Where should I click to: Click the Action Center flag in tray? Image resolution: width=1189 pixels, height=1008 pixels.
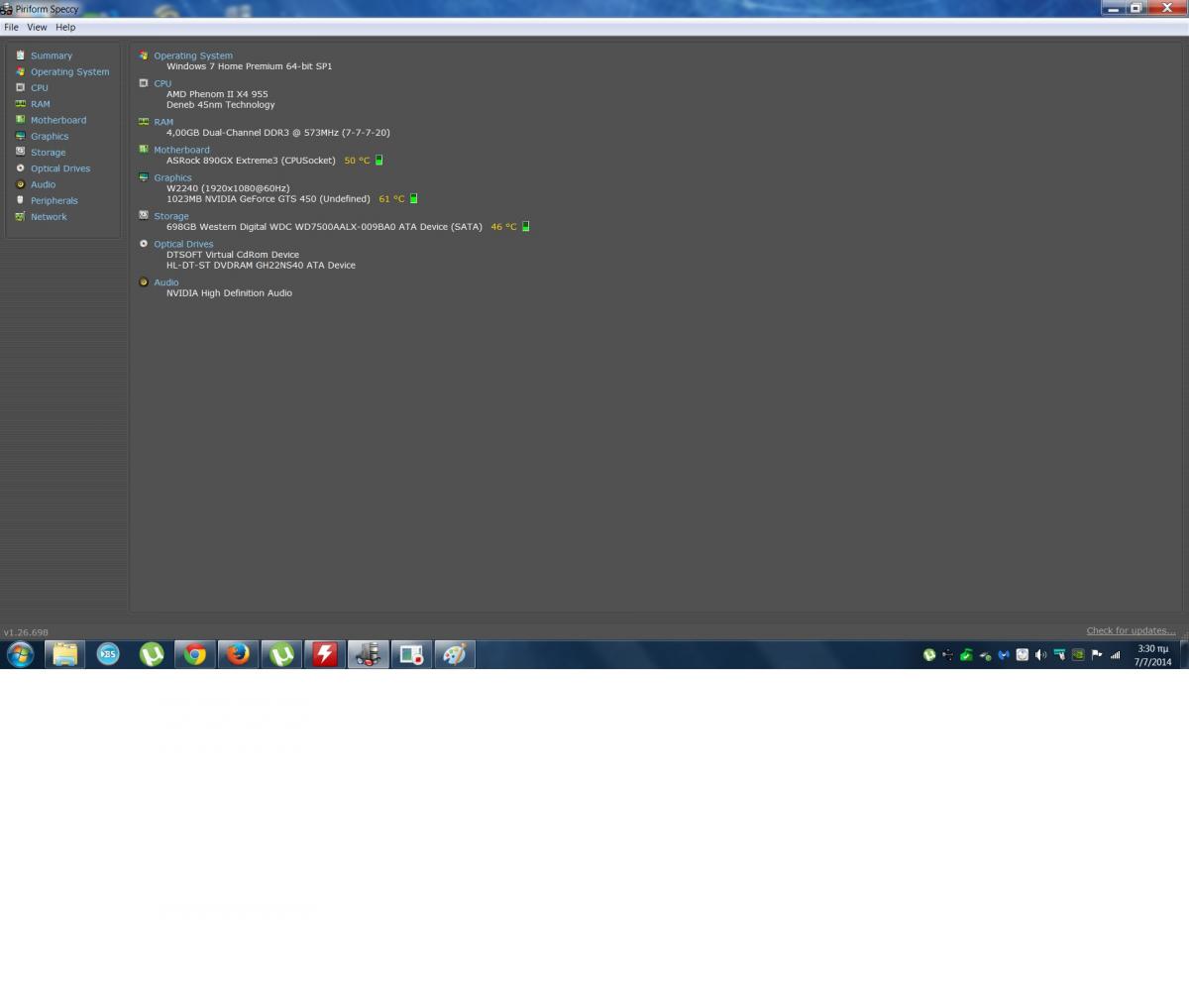tap(1097, 654)
